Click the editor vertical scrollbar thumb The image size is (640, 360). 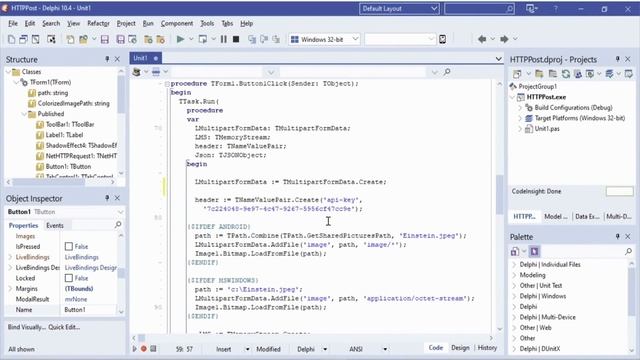500,195
